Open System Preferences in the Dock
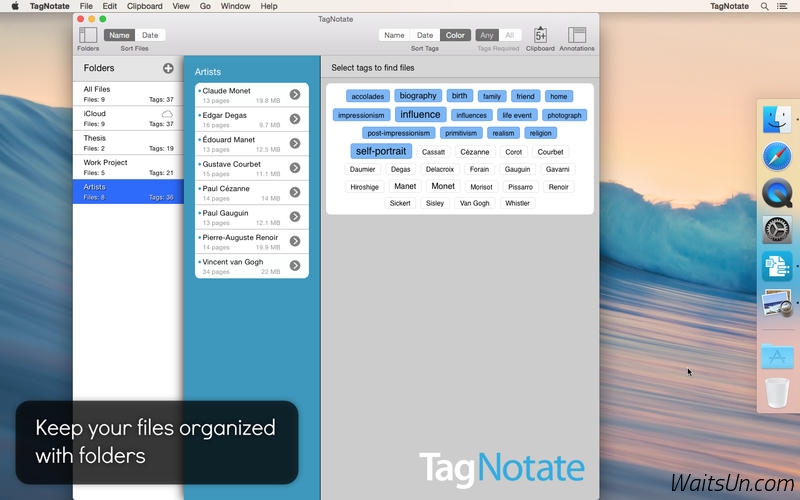This screenshot has height=500, width=800. click(777, 230)
